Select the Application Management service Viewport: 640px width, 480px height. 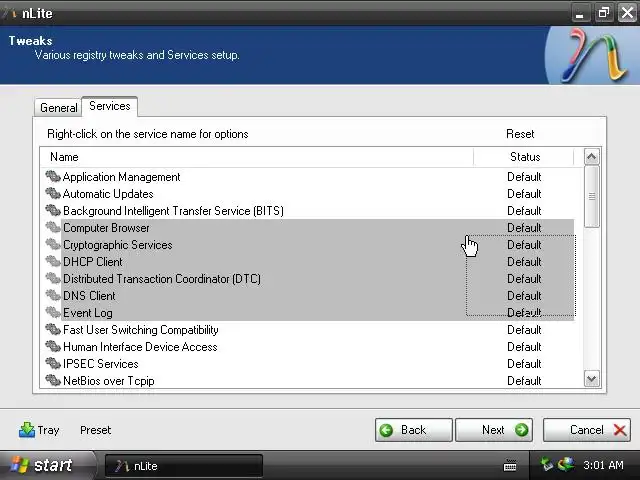point(121,177)
